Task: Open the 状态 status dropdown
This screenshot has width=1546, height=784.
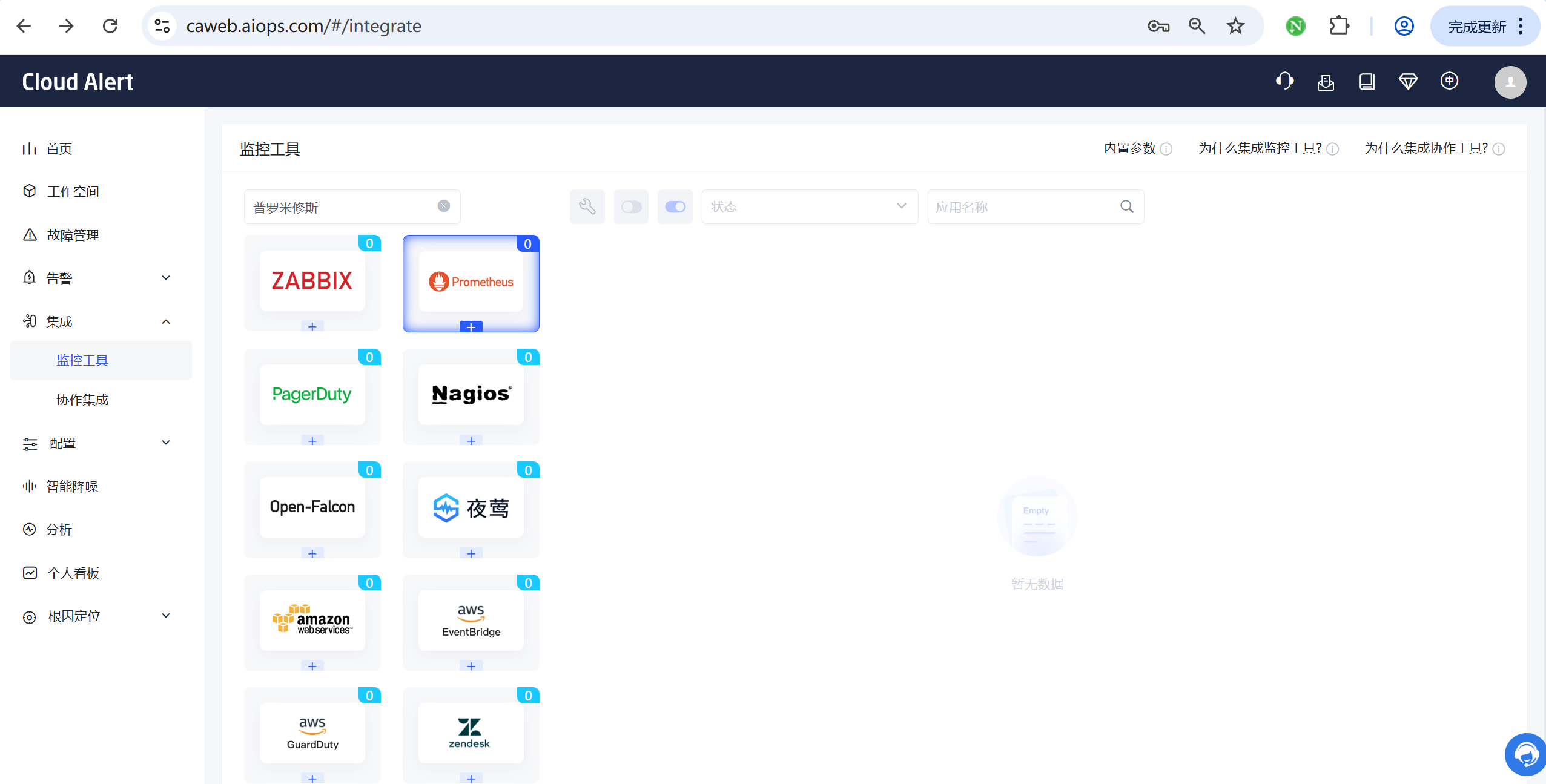Action: point(810,207)
